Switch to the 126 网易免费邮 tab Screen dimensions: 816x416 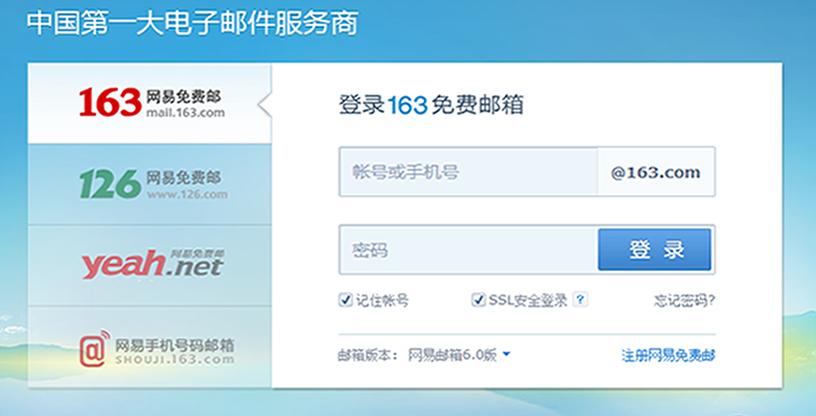pyautogui.click(x=150, y=184)
